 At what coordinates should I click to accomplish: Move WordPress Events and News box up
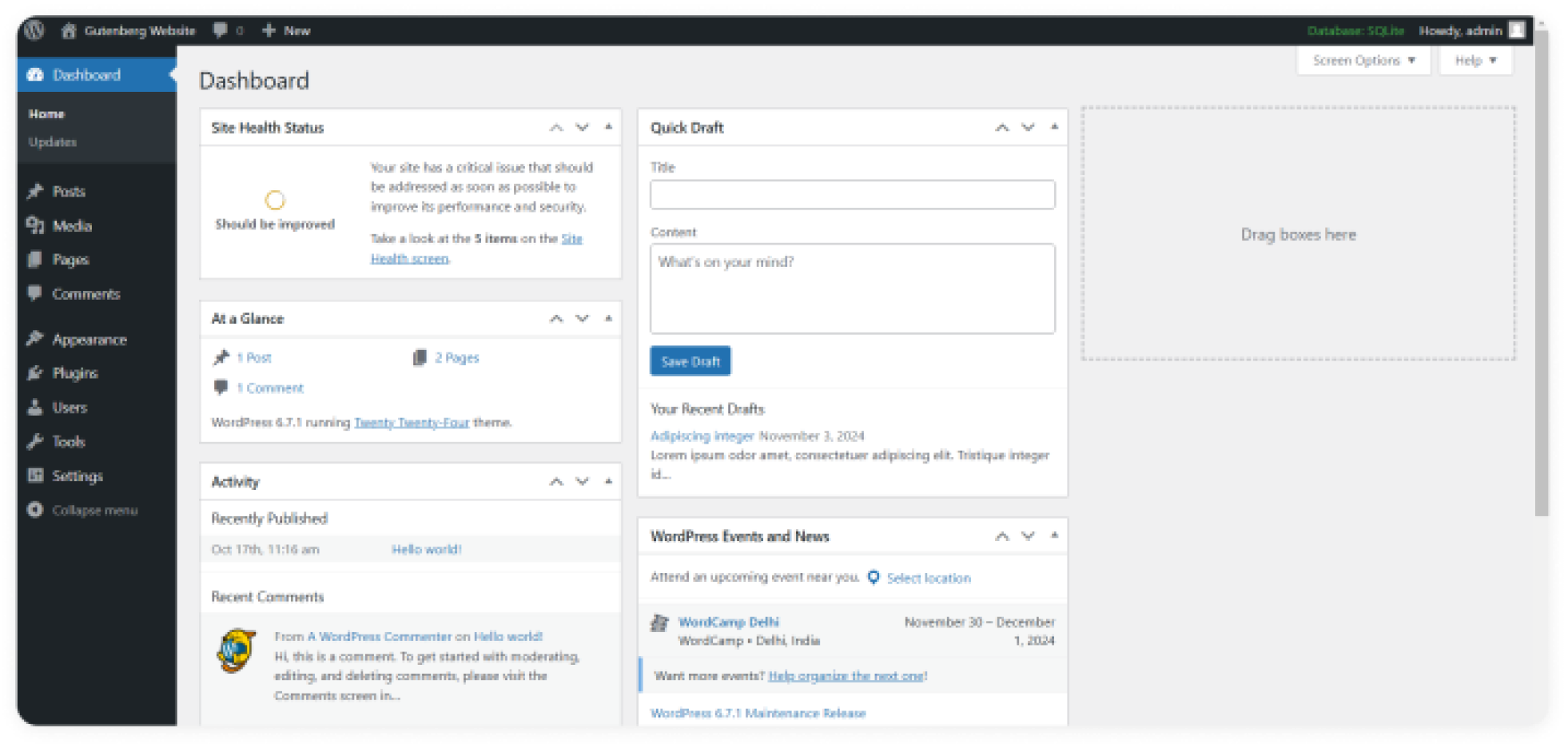(1002, 536)
